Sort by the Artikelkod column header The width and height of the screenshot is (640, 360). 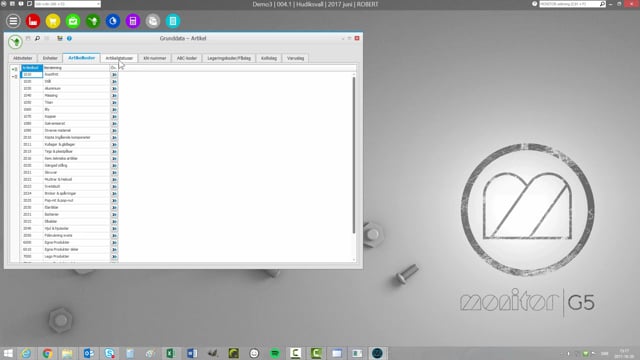coord(32,68)
